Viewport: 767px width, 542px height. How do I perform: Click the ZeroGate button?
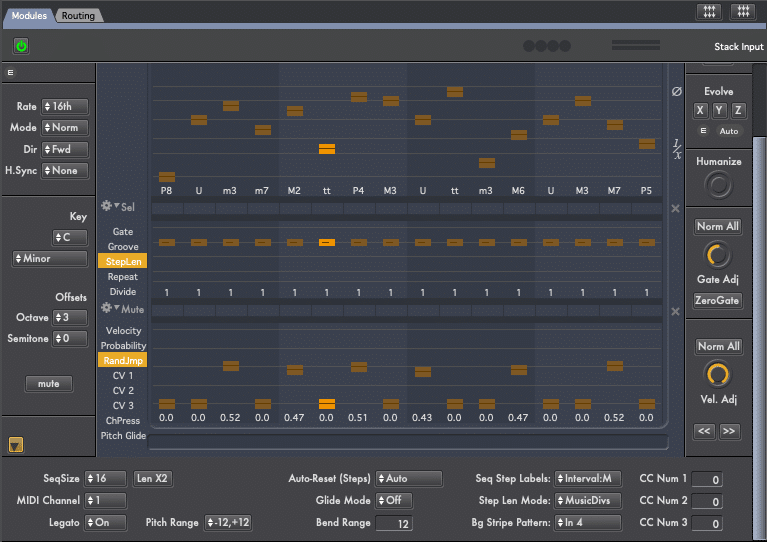point(718,300)
